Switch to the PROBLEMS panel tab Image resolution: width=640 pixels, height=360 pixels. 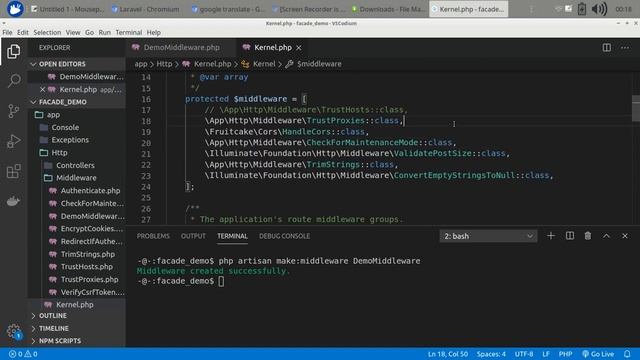(153, 236)
